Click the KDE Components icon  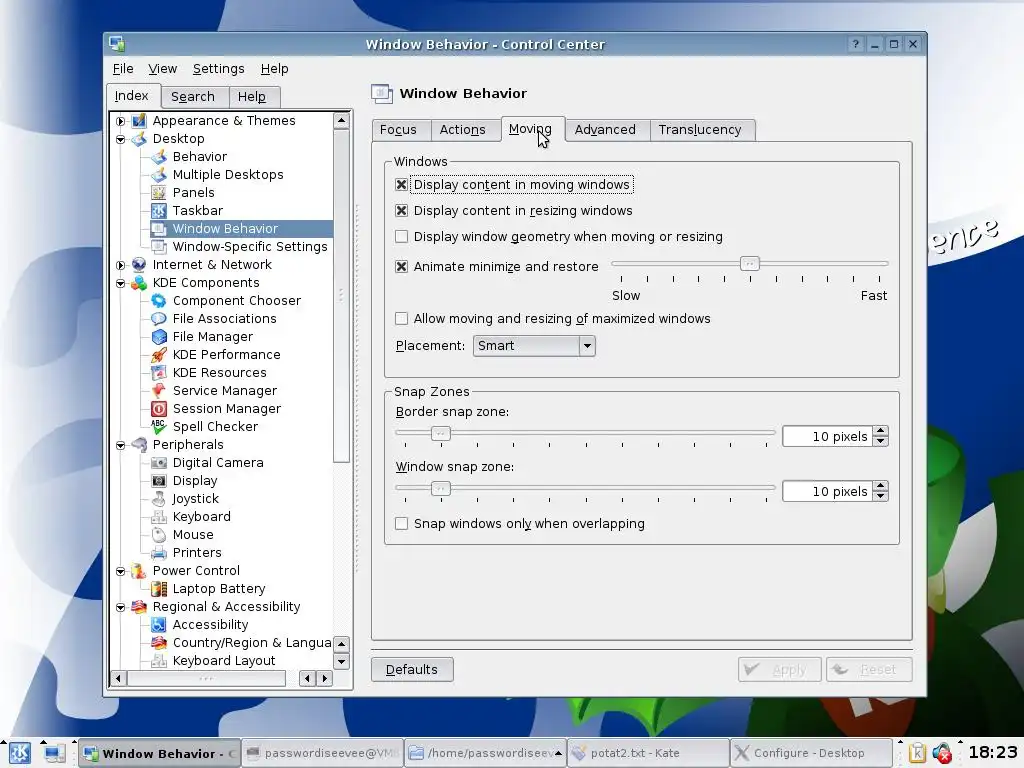[x=138, y=283]
